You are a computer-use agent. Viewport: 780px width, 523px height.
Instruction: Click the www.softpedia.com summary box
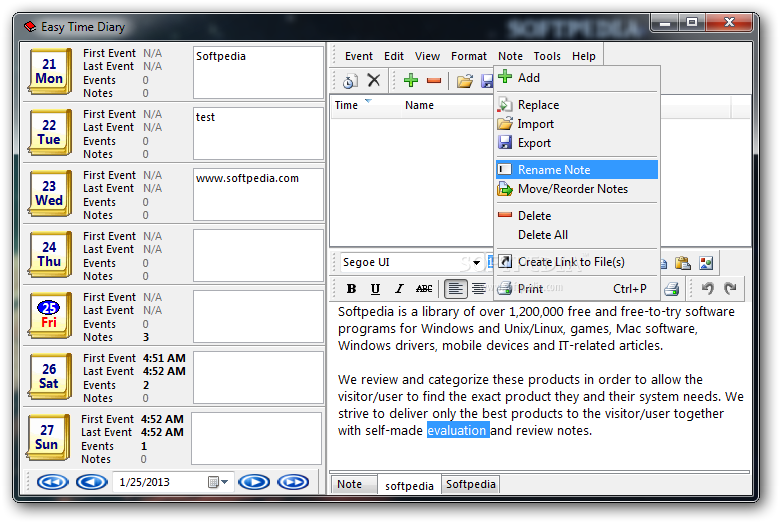(258, 194)
